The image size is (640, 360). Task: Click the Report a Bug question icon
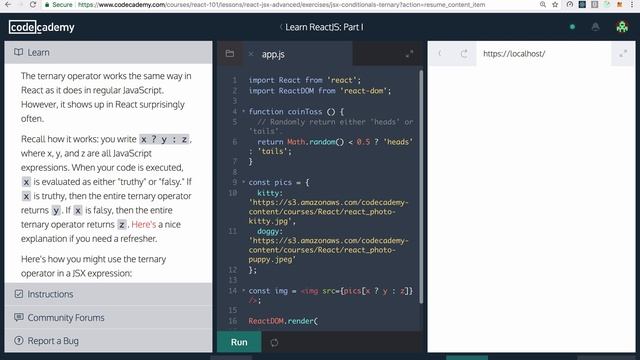[19, 340]
